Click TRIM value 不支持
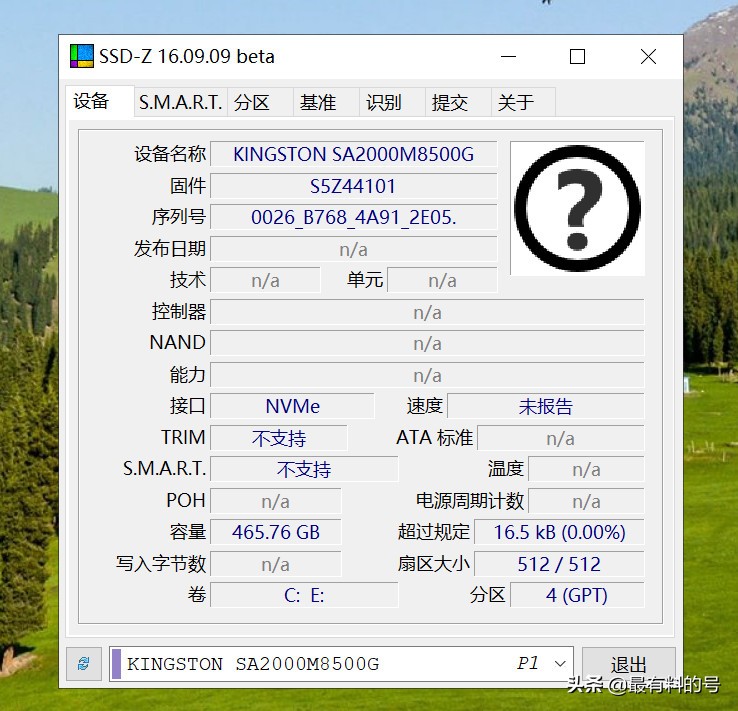738x711 pixels. click(x=279, y=438)
